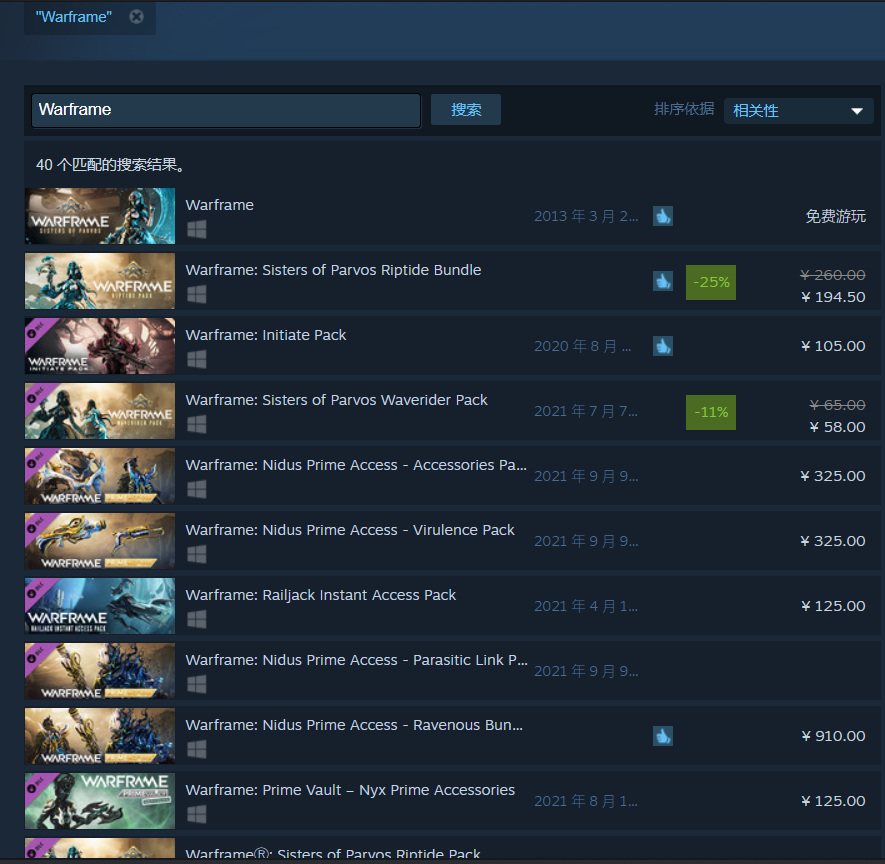This screenshot has height=864, width=885.
Task: Click ¥ 325.00 price on Virulence Pack row
Action: [833, 541]
